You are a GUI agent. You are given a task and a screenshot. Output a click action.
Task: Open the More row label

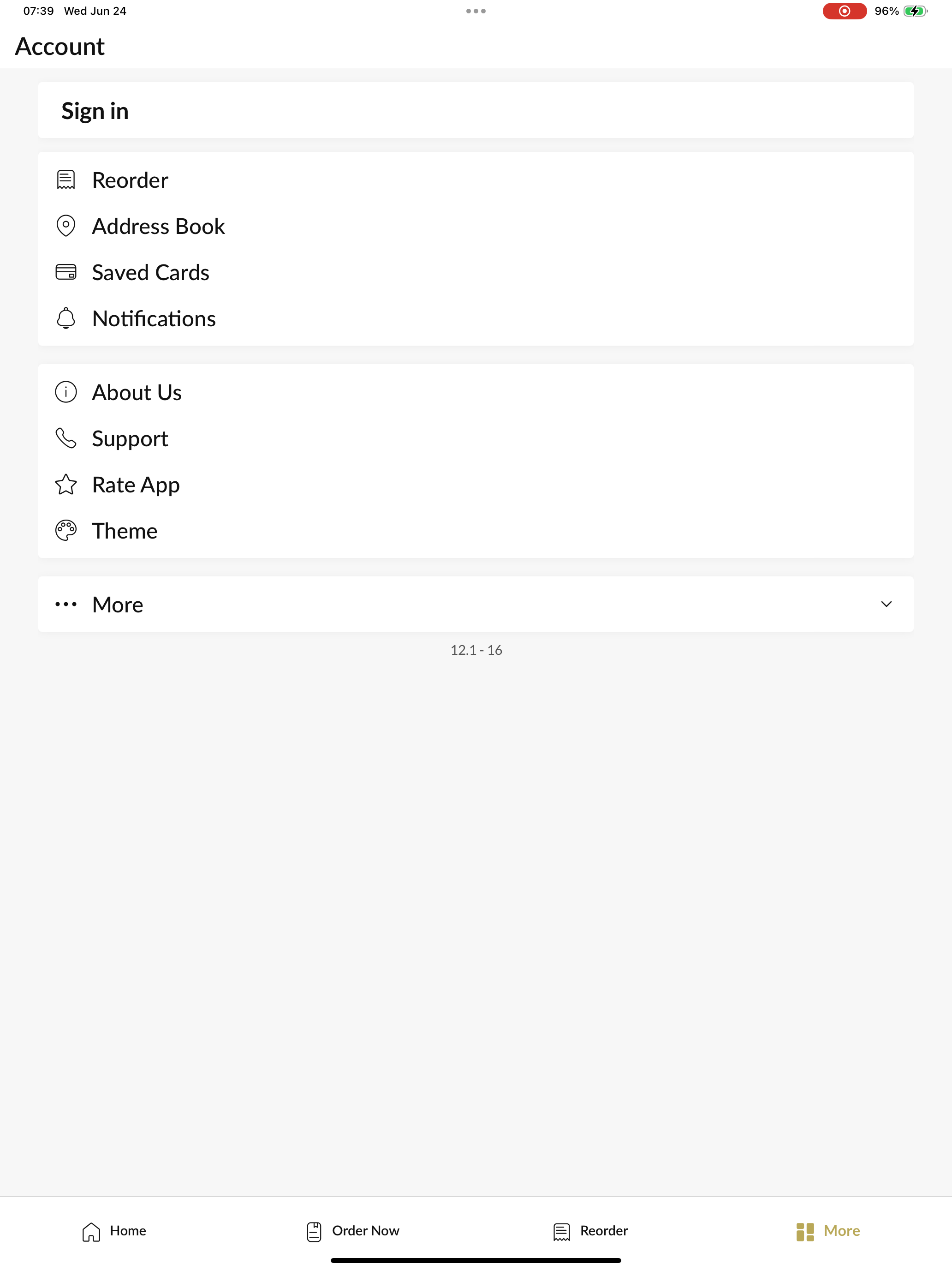point(118,605)
